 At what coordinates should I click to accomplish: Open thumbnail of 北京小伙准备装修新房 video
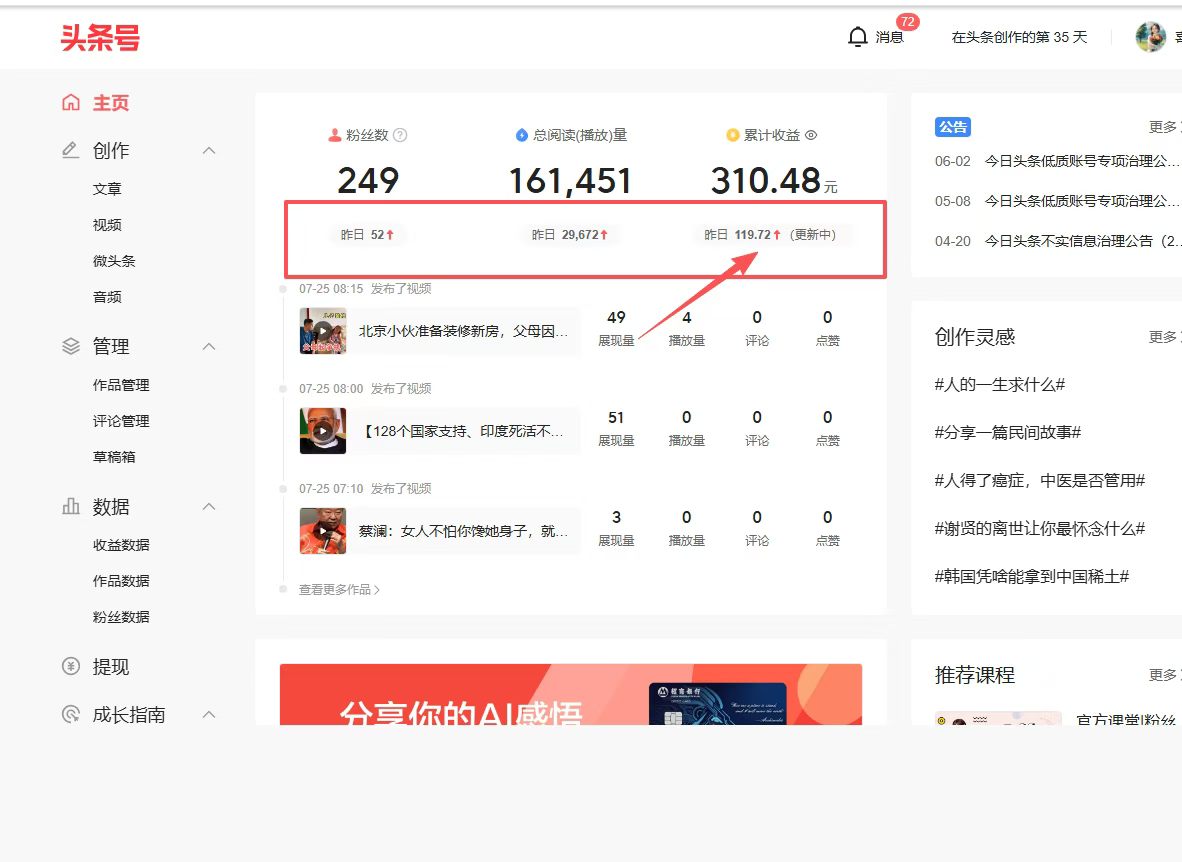pyautogui.click(x=323, y=331)
